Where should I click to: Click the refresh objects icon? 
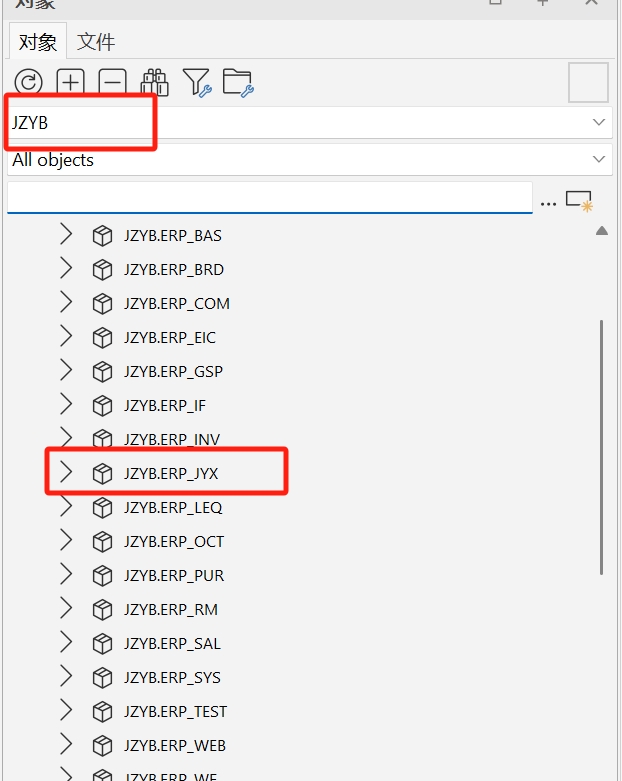click(28, 82)
